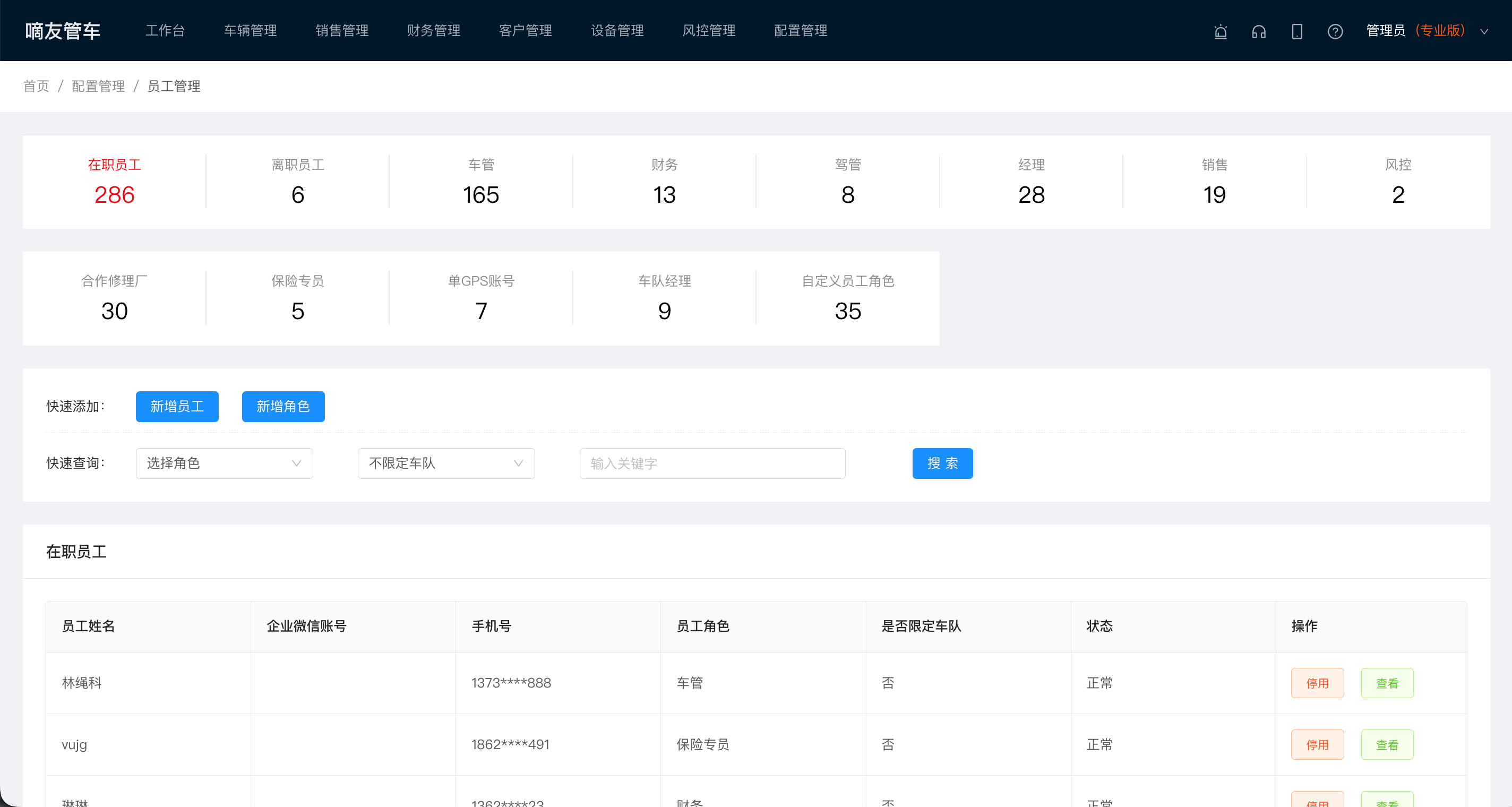Select the 保险专员 5 stat card
The width and height of the screenshot is (1512, 807).
tap(298, 298)
